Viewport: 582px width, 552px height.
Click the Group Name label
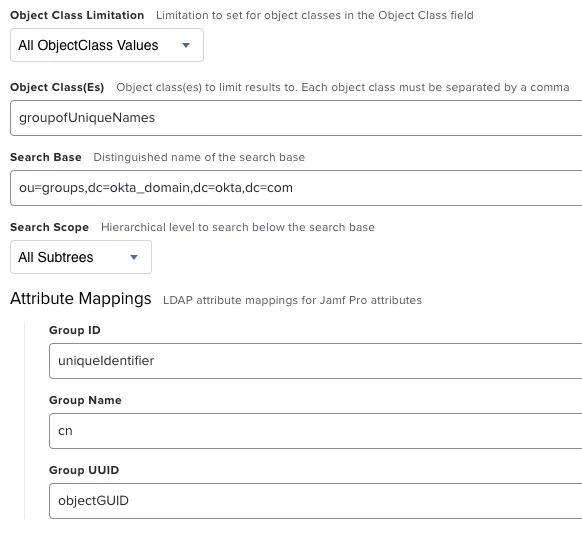[x=85, y=400]
